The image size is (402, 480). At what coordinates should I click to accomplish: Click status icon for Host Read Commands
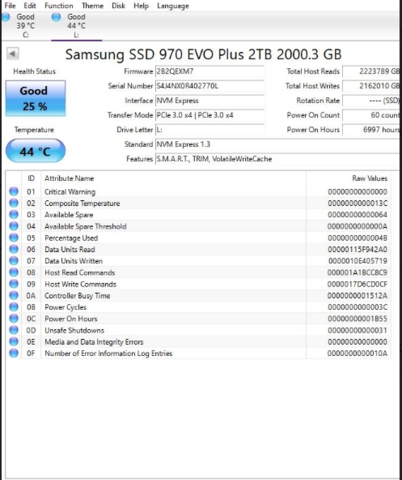coord(14,272)
